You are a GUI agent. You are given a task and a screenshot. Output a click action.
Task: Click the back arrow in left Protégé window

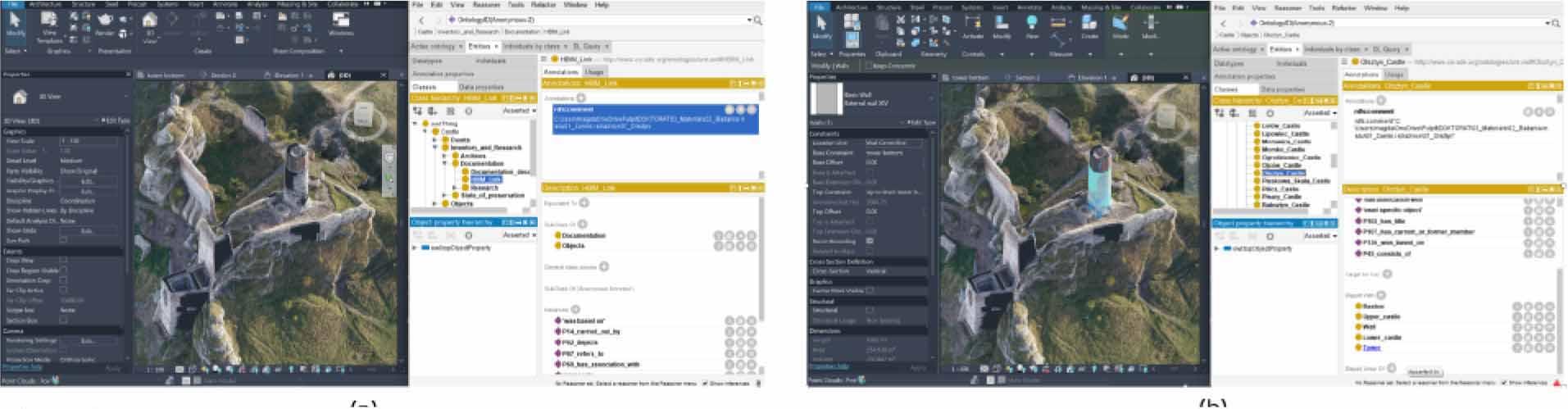[x=421, y=20]
